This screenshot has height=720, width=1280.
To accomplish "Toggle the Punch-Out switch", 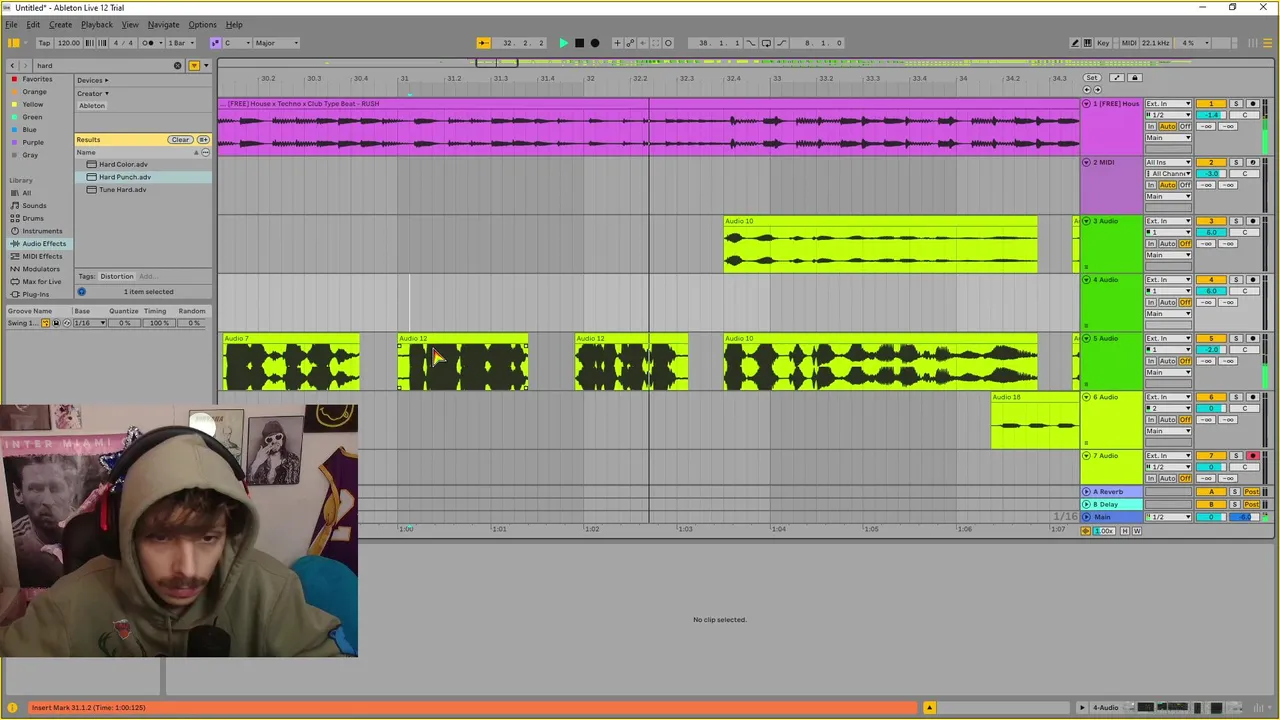I will pyautogui.click(x=781, y=43).
